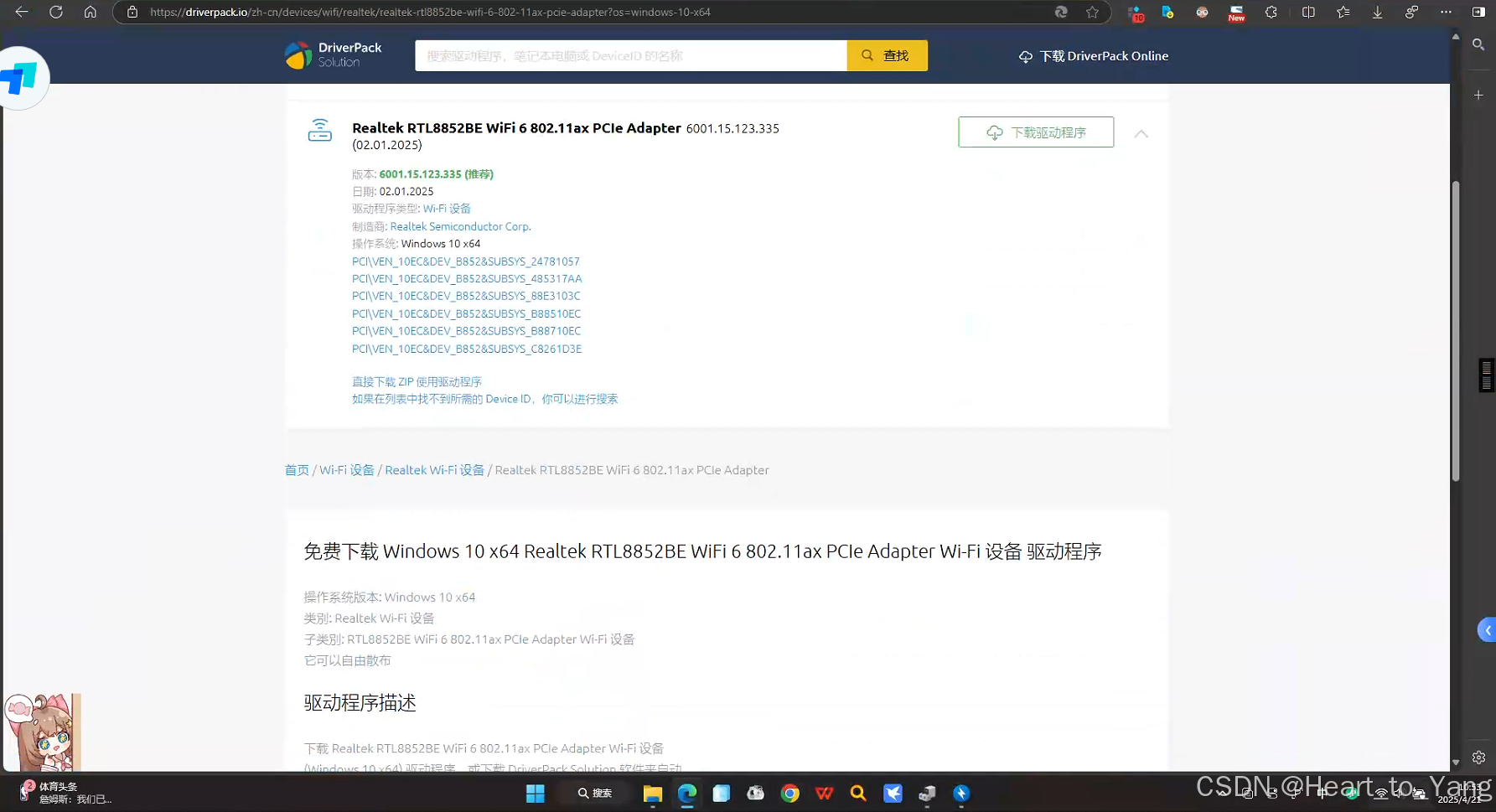Focus the driver search input field
Viewport: 1496px width, 812px height.
point(630,55)
